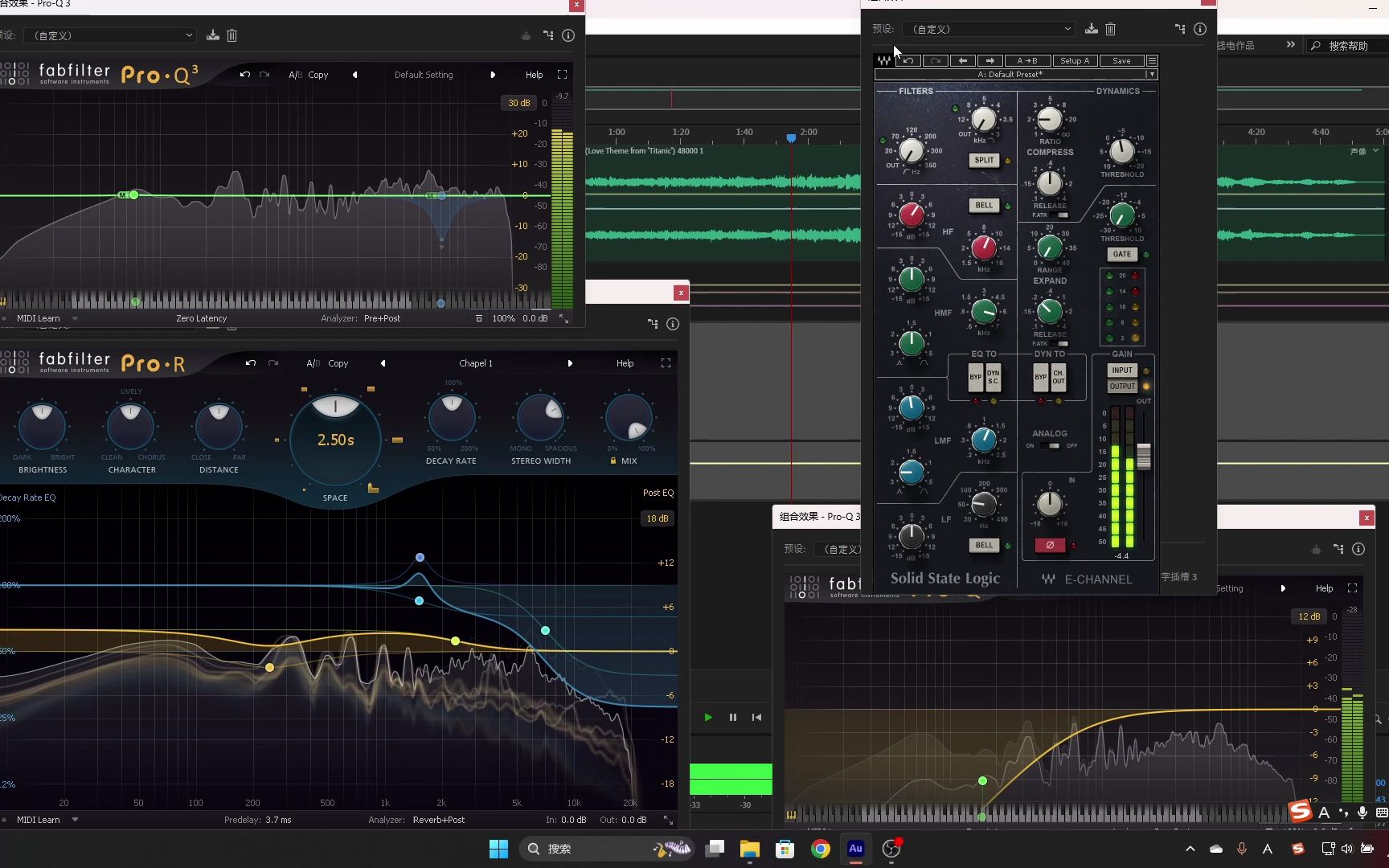Jump to previous marker in Audition transport
The width and height of the screenshot is (1389, 868).
point(756,718)
